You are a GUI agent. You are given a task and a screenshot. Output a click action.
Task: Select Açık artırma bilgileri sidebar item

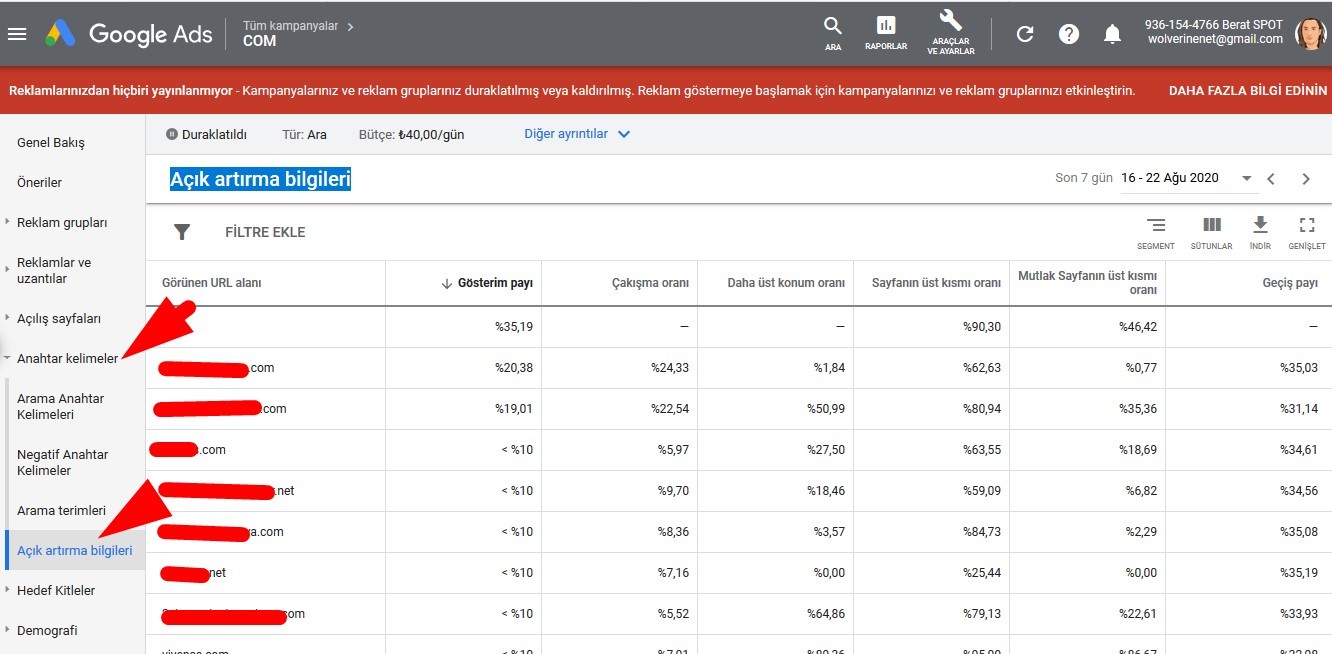75,550
